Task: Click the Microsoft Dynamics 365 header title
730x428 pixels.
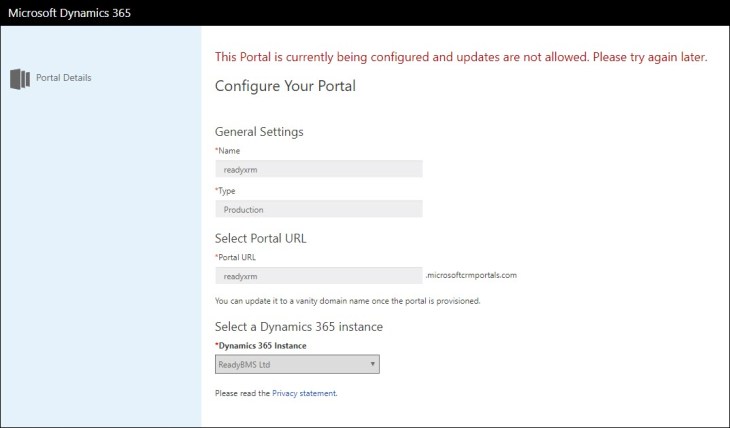Action: click(69, 13)
